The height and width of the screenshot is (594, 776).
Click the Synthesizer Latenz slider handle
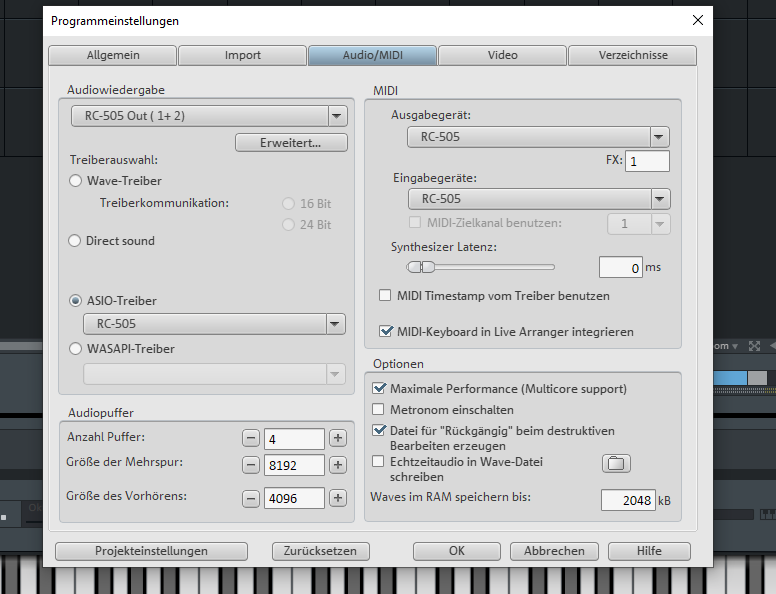point(421,267)
